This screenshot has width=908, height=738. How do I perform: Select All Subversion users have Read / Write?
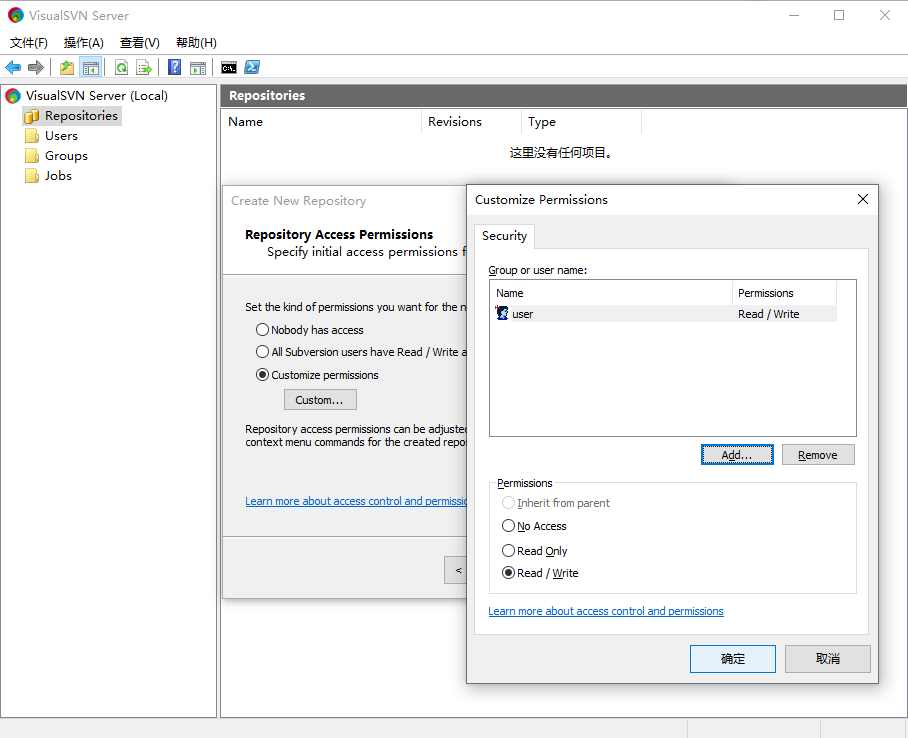coord(262,352)
